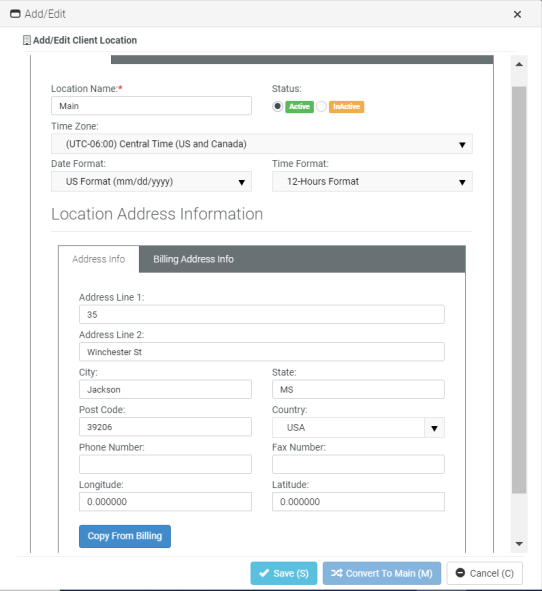The image size is (542, 591).
Task: Click the empty Phone Number field
Action: coord(165,464)
